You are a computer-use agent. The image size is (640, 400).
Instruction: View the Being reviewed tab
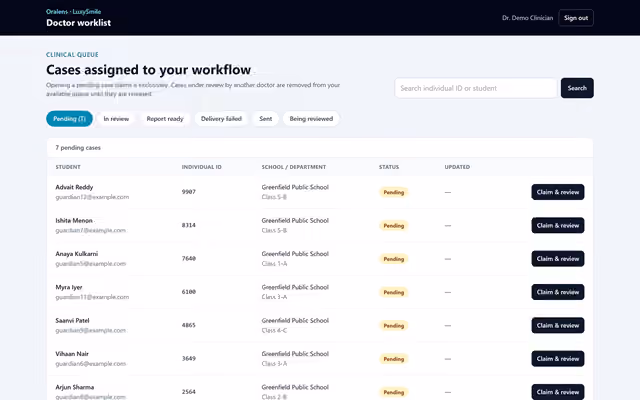point(311,119)
